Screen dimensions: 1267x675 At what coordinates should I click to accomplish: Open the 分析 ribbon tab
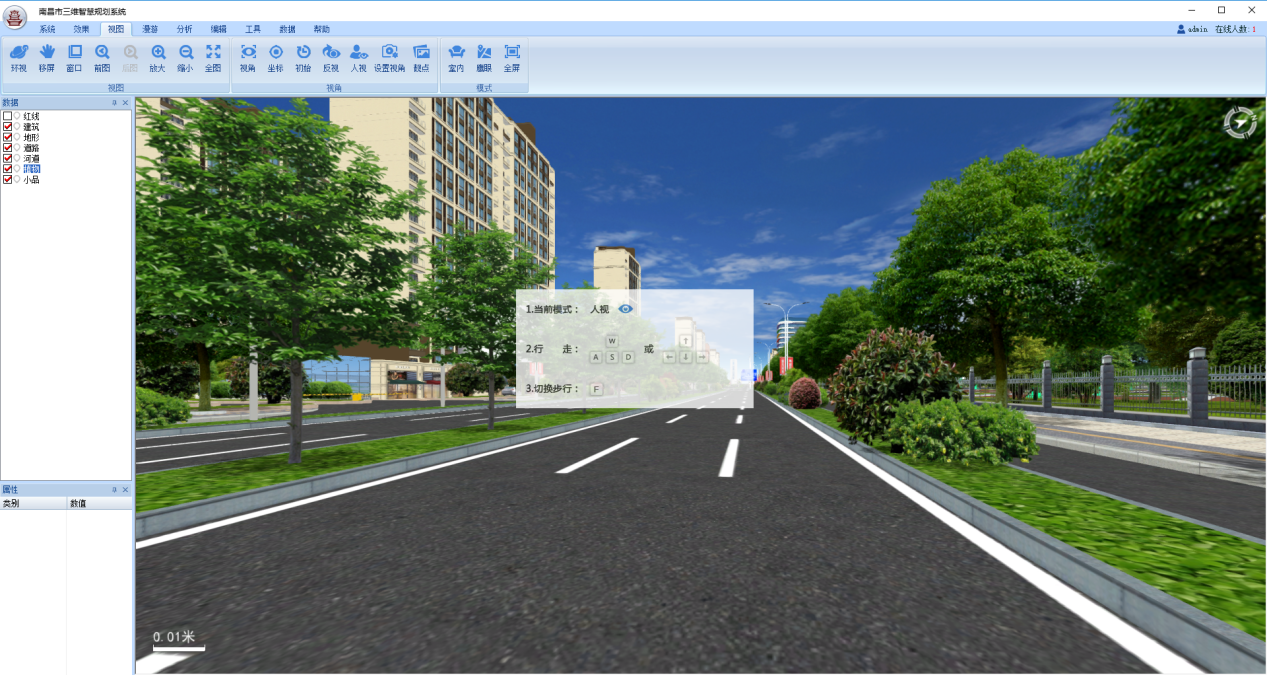[x=184, y=29]
